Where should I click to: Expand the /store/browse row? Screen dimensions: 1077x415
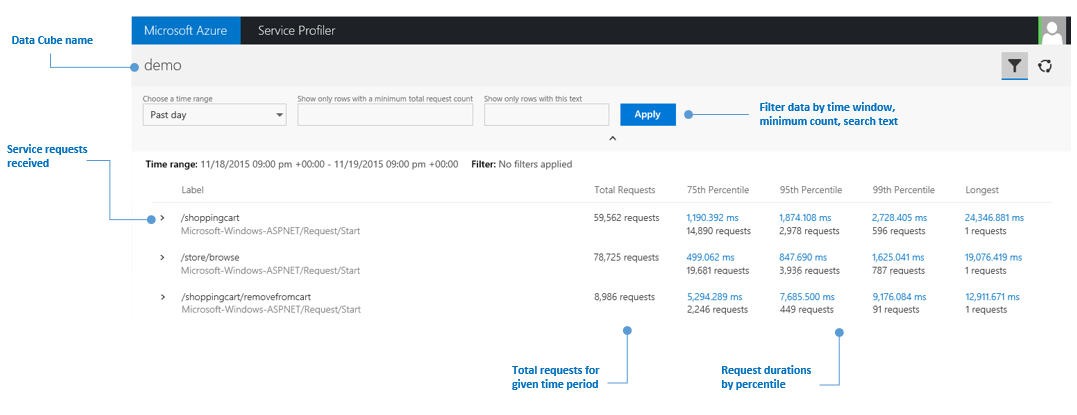click(163, 258)
